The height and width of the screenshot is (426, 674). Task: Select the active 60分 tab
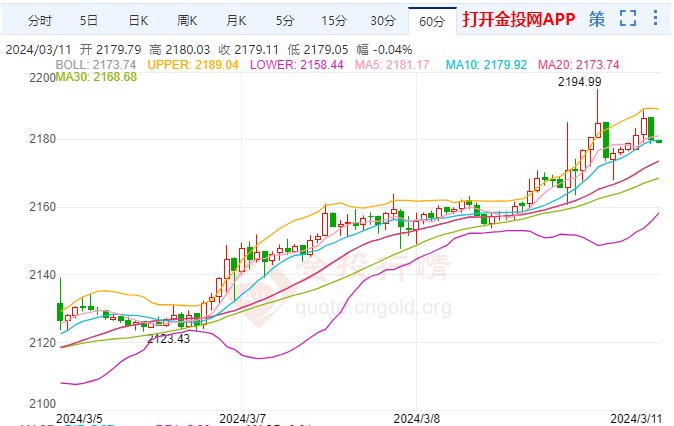point(432,21)
